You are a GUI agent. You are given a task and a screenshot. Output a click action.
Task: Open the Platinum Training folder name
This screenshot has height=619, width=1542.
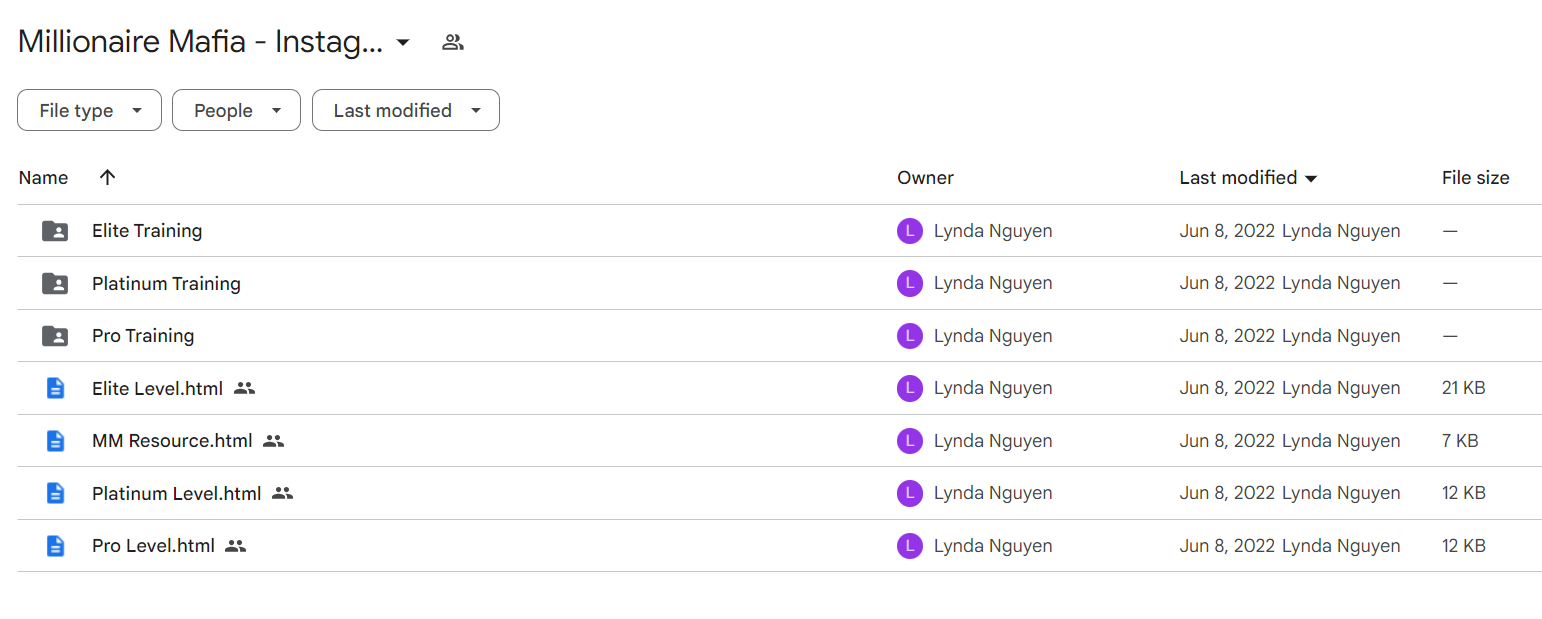[166, 284]
